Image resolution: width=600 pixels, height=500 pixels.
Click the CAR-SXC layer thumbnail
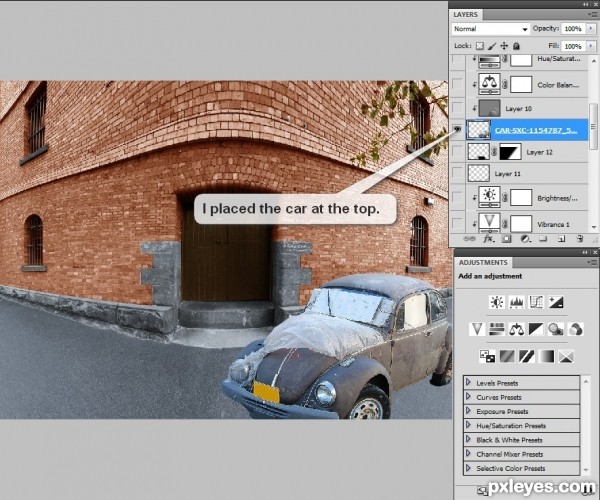(479, 130)
